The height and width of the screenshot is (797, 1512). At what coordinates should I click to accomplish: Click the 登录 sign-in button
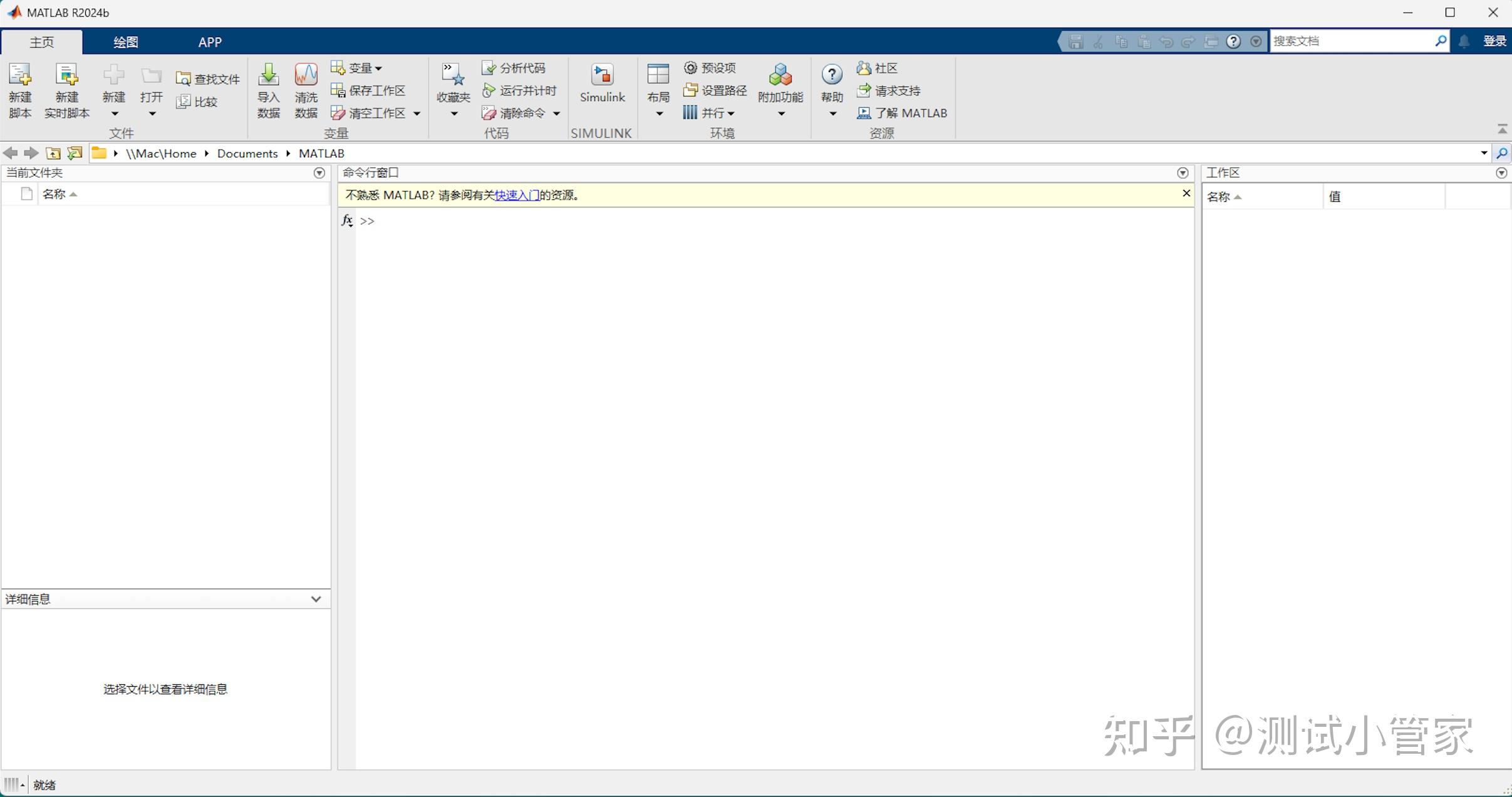1496,41
